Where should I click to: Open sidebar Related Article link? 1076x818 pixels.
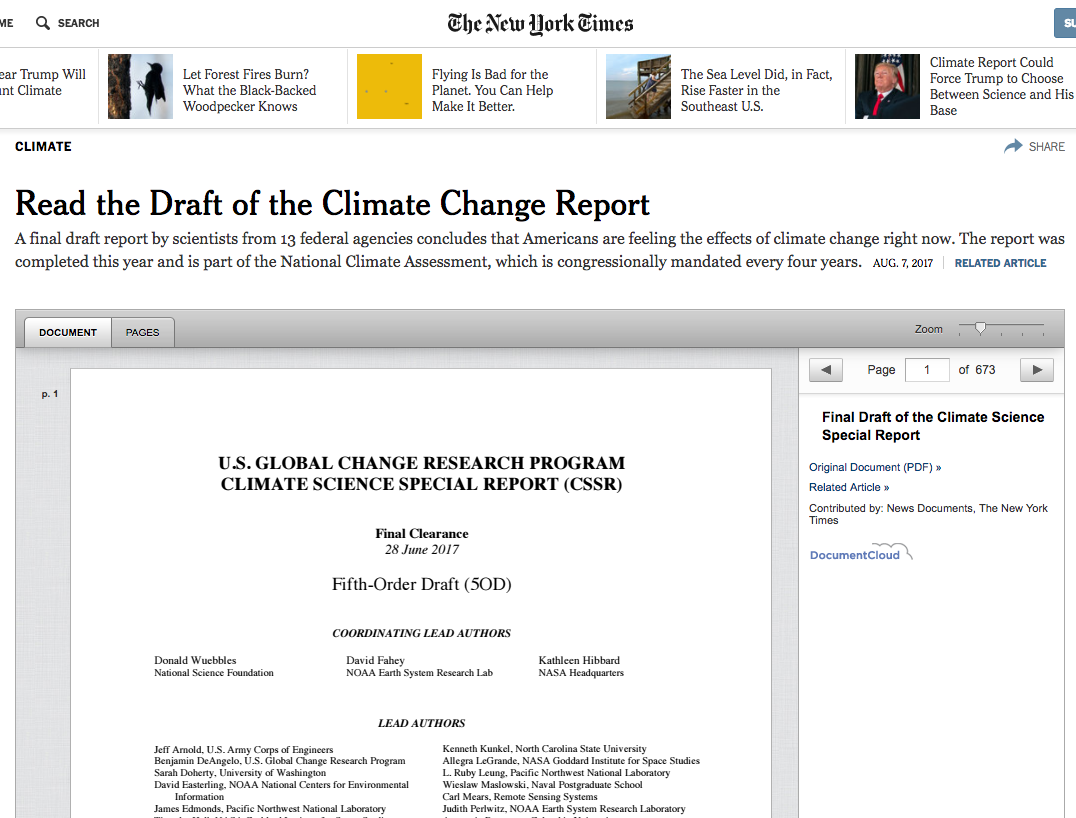(849, 487)
